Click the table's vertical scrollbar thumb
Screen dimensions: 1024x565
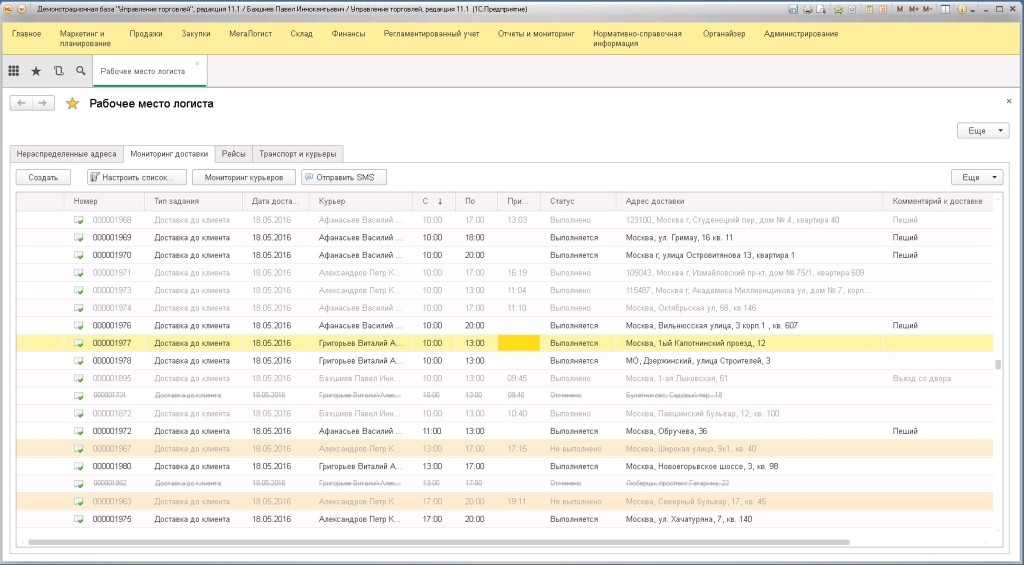tap(997, 365)
